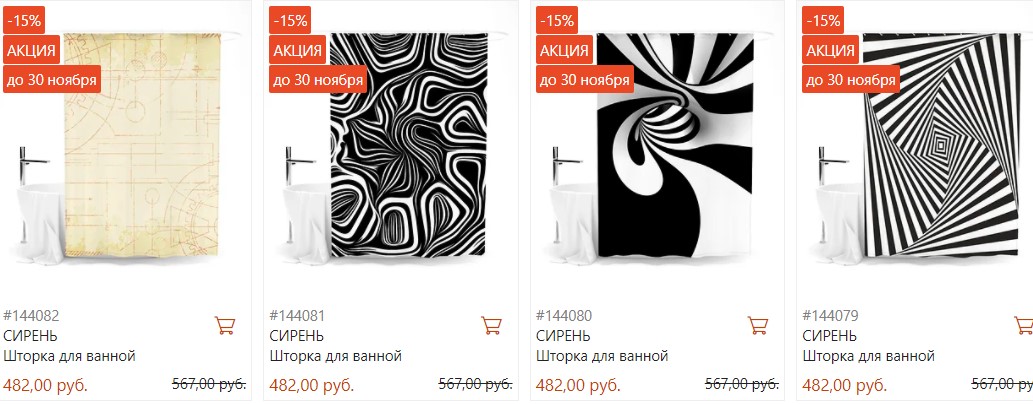Click article number #144081
The height and width of the screenshot is (404, 1033).
click(x=297, y=316)
